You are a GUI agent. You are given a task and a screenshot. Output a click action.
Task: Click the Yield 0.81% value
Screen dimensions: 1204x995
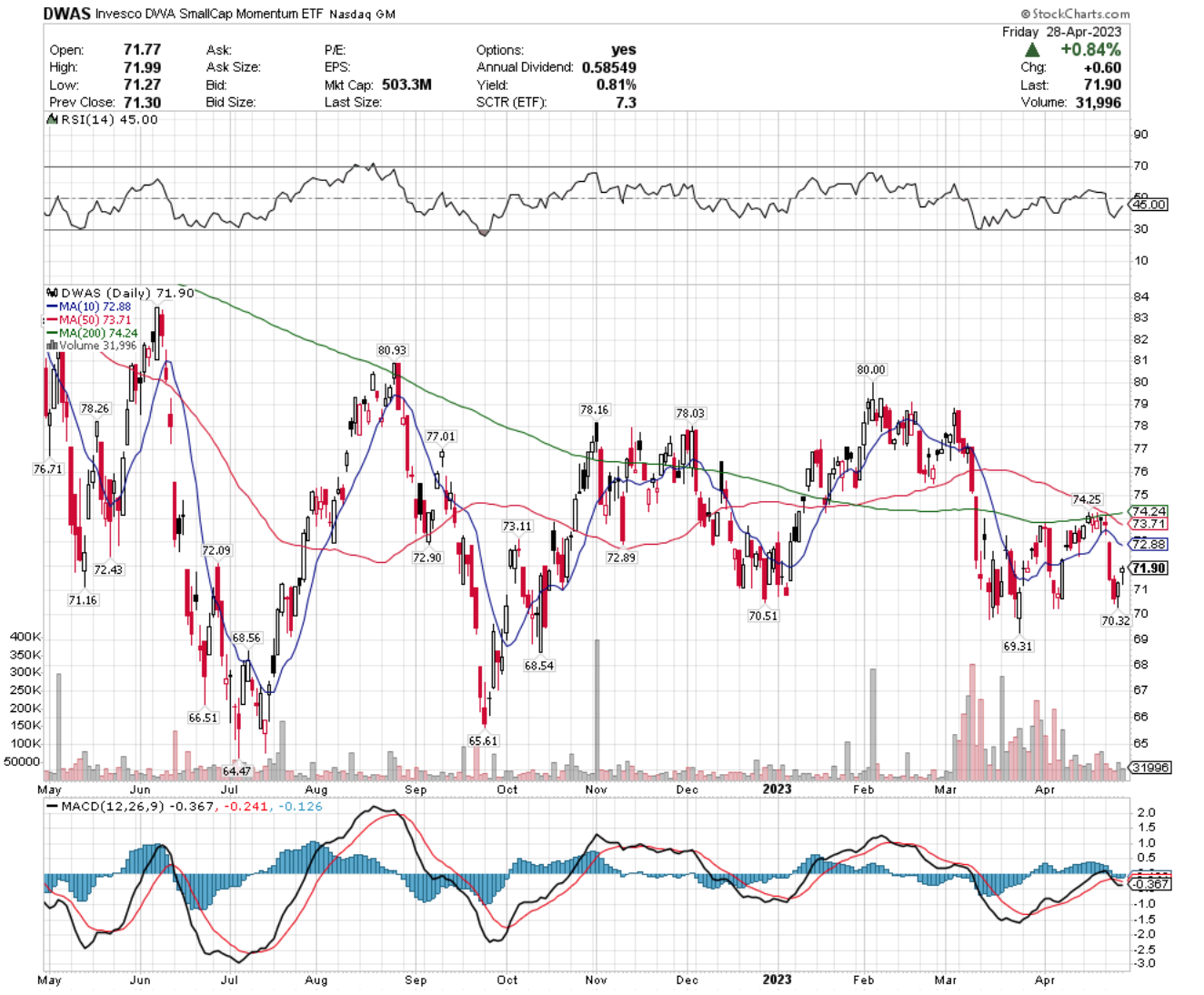[617, 85]
